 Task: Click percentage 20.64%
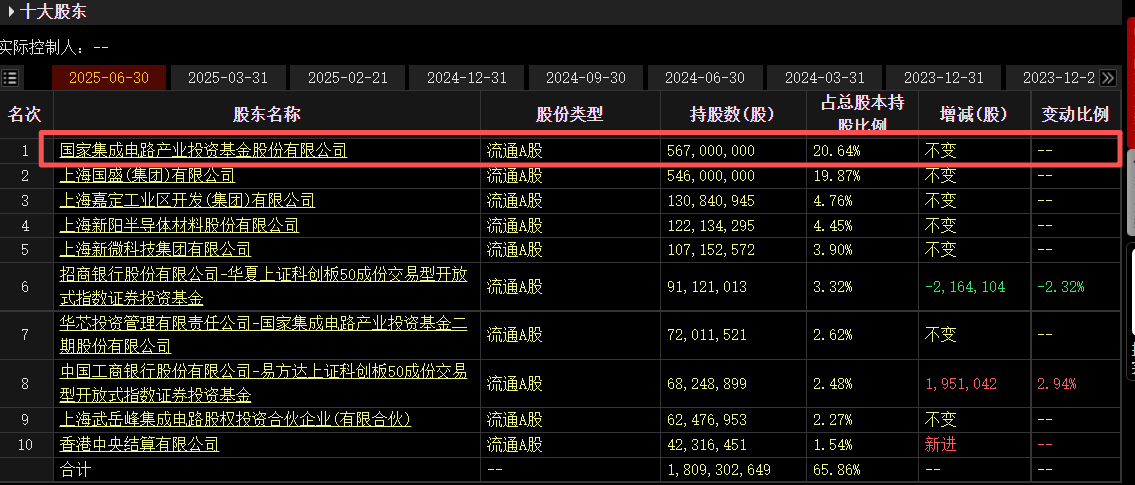(836, 151)
